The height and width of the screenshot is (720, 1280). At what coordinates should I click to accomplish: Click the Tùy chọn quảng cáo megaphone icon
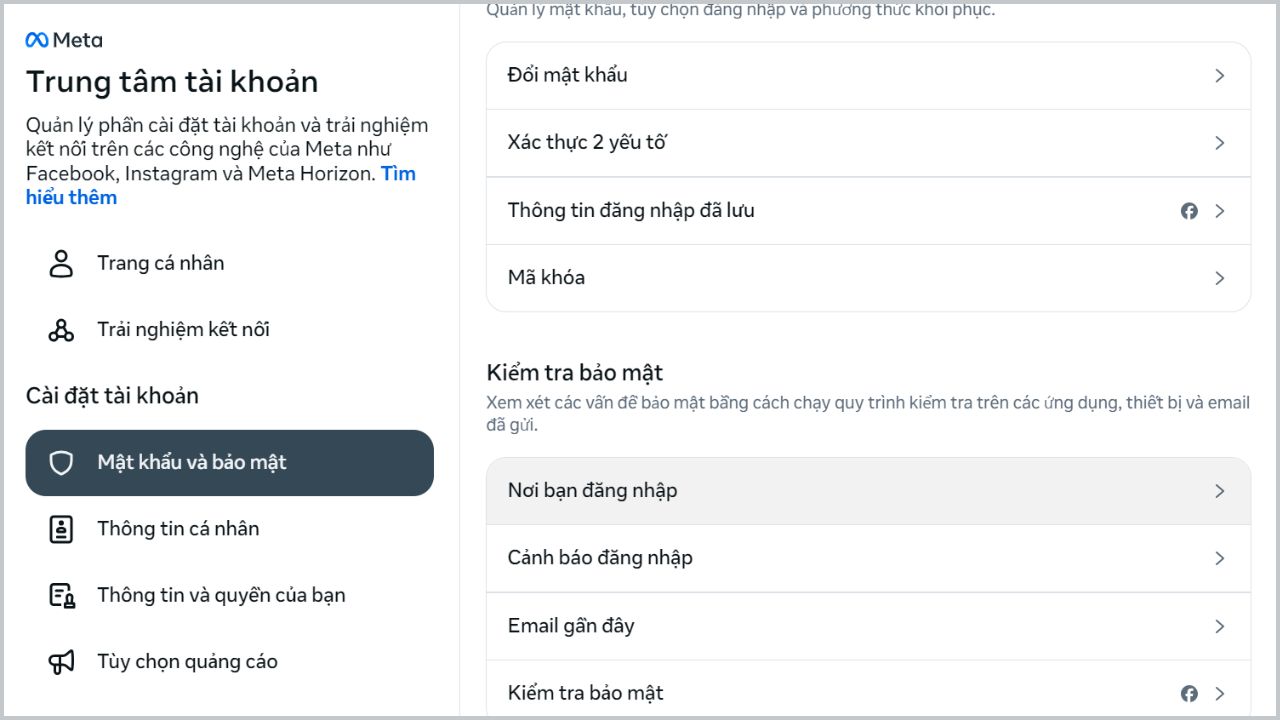pos(62,662)
